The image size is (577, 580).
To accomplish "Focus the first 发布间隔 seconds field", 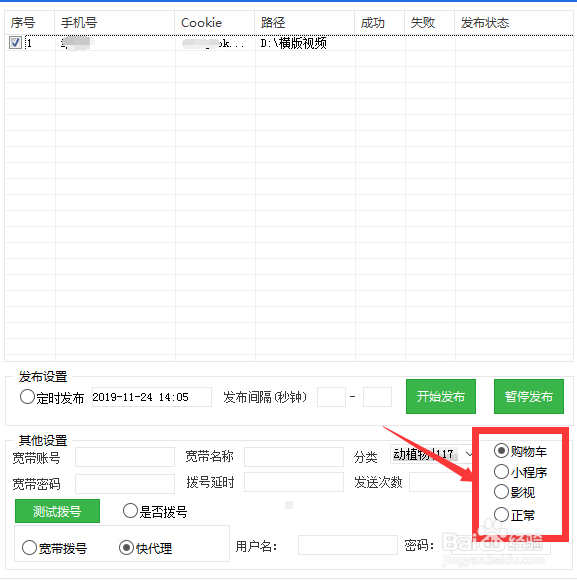I will point(331,397).
